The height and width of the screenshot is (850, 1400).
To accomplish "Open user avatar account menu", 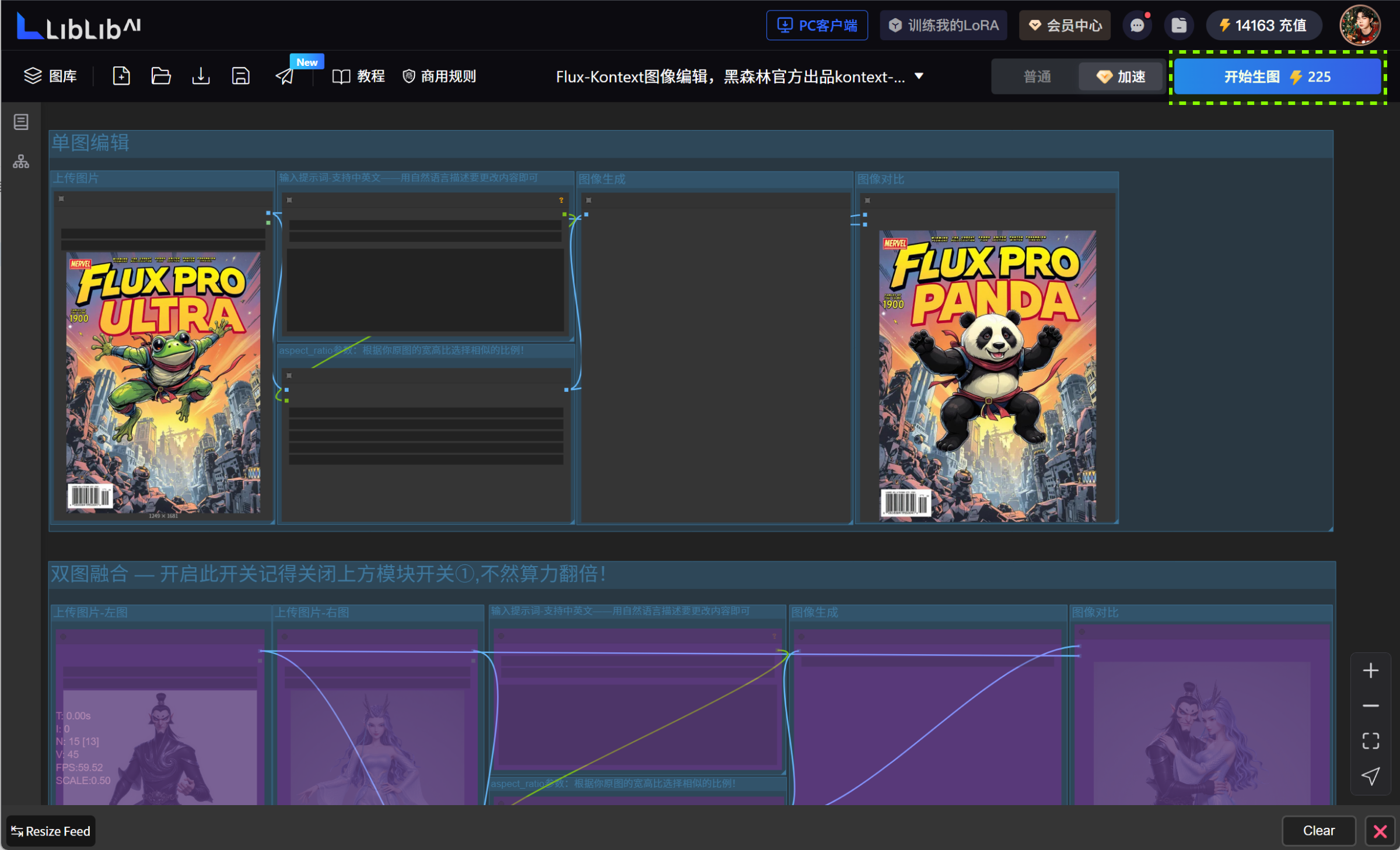I will click(1359, 26).
